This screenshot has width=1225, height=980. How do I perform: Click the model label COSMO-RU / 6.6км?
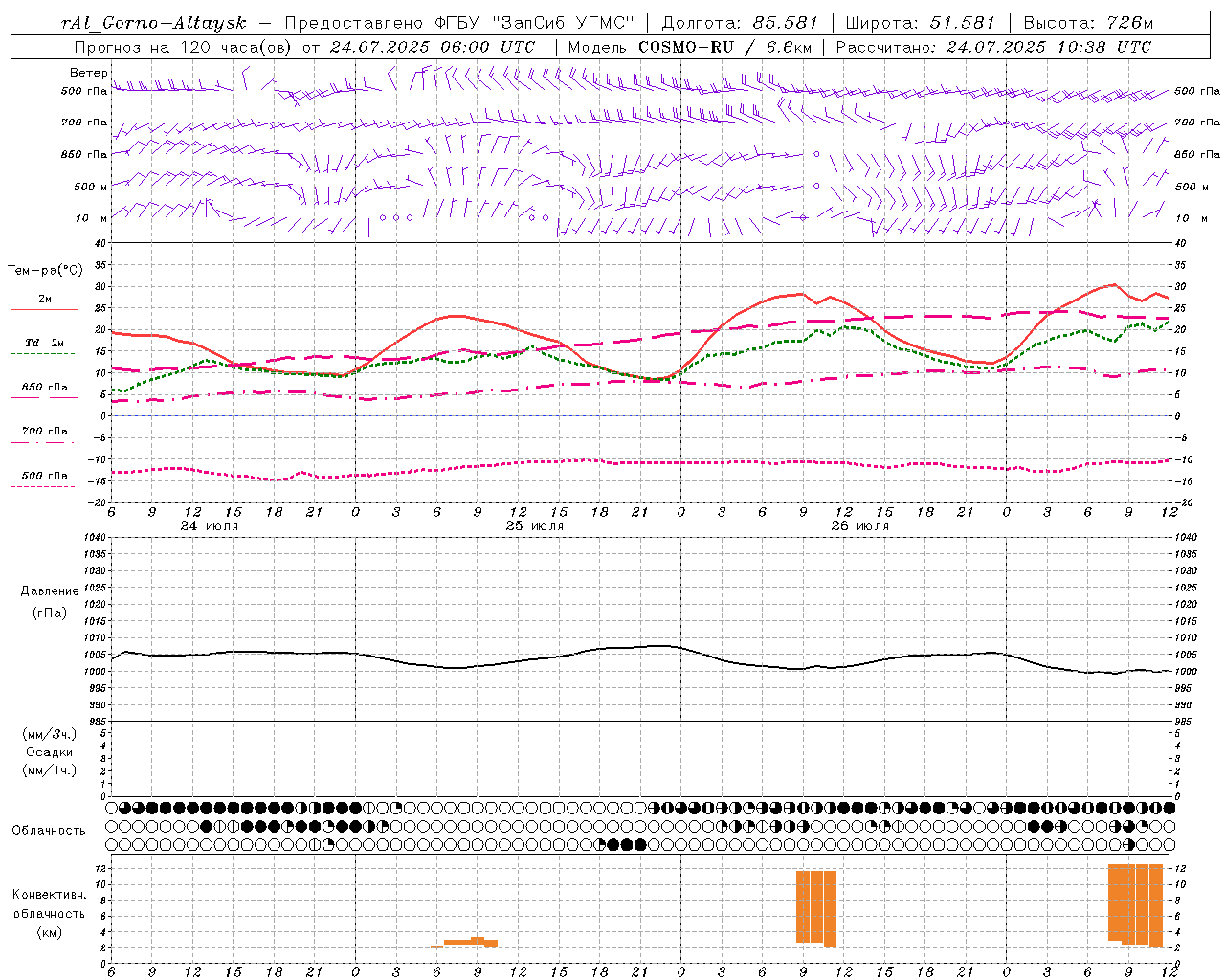(726, 47)
